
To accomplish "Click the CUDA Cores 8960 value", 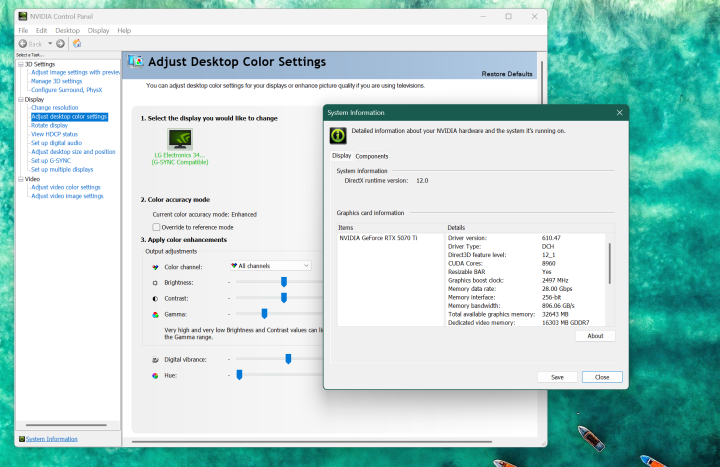I will [x=549, y=264].
